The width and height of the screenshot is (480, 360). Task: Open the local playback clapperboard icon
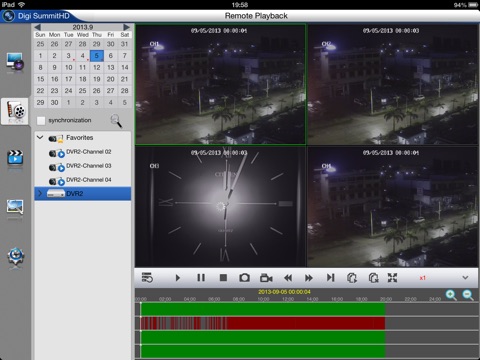15,158
